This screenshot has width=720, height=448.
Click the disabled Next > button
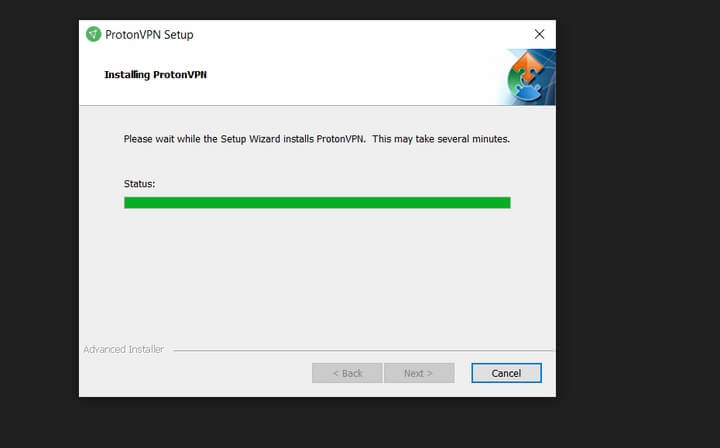[x=419, y=373]
